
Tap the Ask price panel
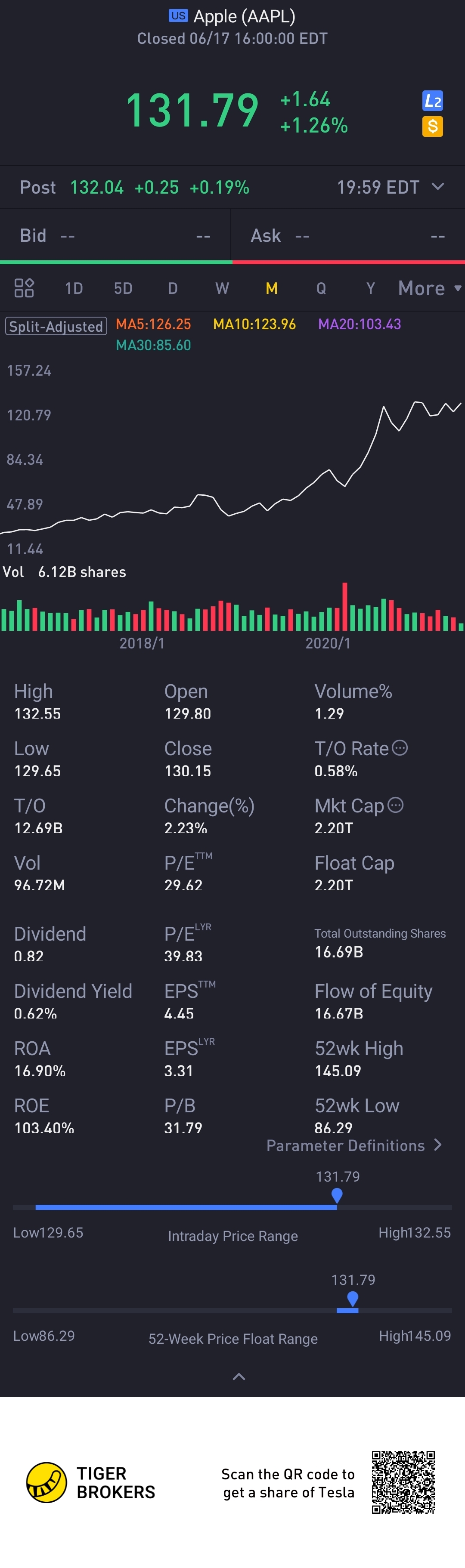tap(348, 235)
